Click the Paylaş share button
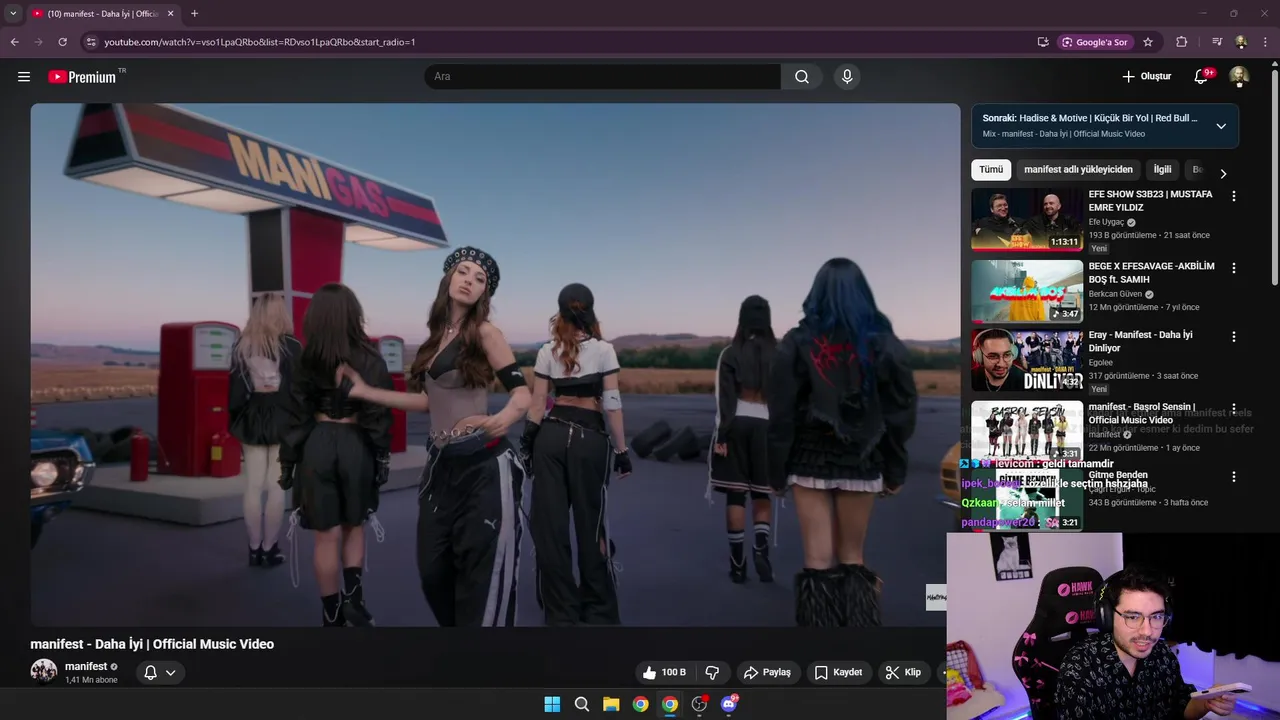This screenshot has height=720, width=1280. [767, 672]
